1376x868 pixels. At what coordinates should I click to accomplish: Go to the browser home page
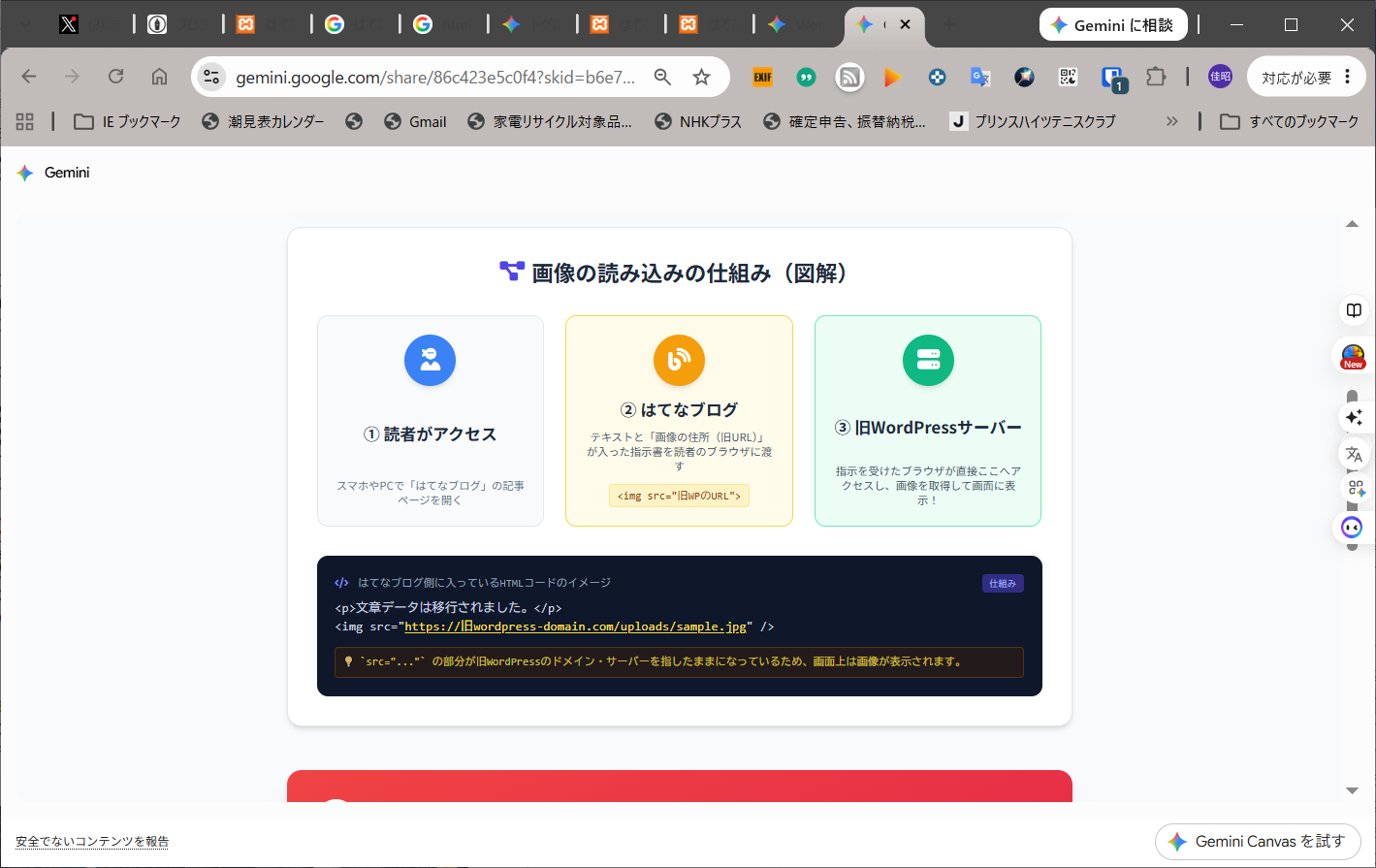click(x=160, y=77)
